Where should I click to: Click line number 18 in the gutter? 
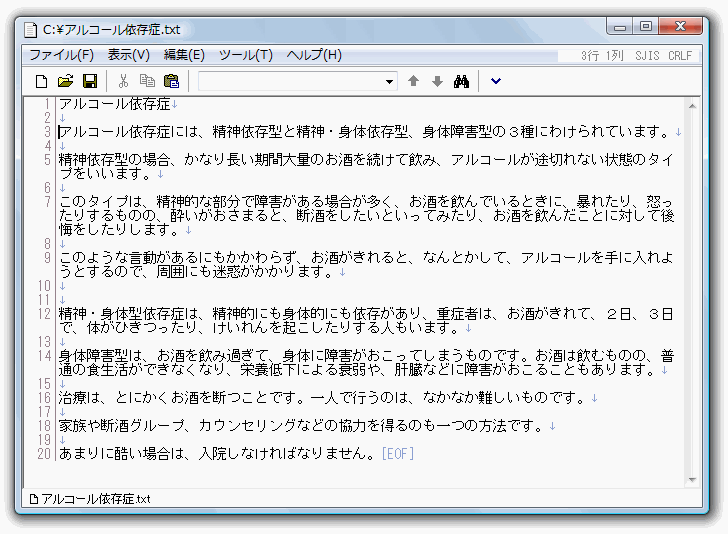[44, 426]
